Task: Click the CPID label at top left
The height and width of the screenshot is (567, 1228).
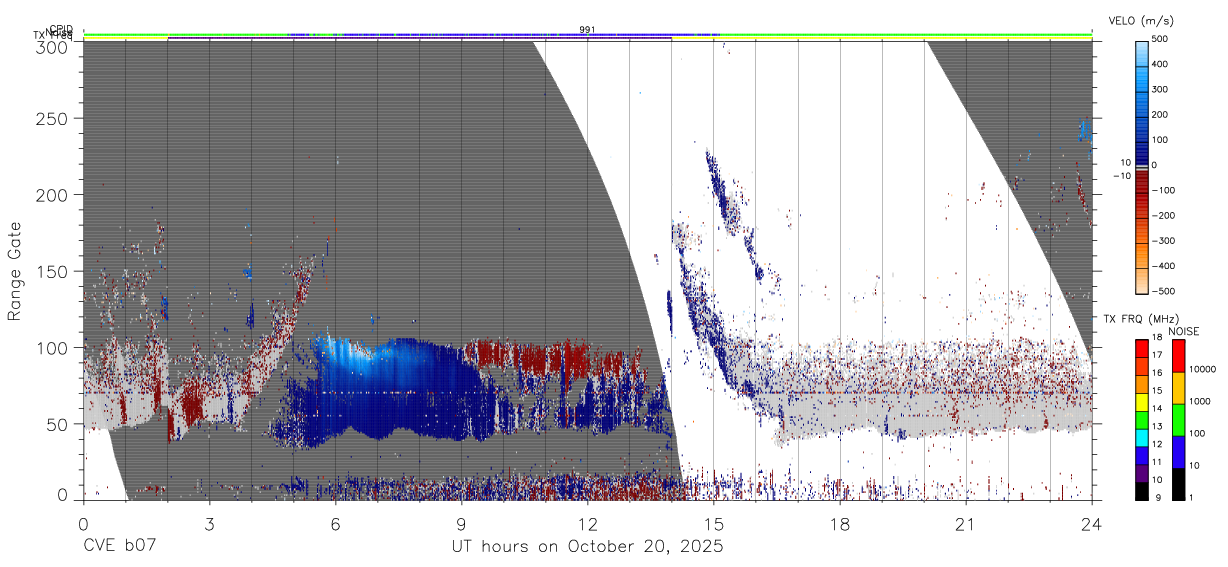Action: [61, 29]
